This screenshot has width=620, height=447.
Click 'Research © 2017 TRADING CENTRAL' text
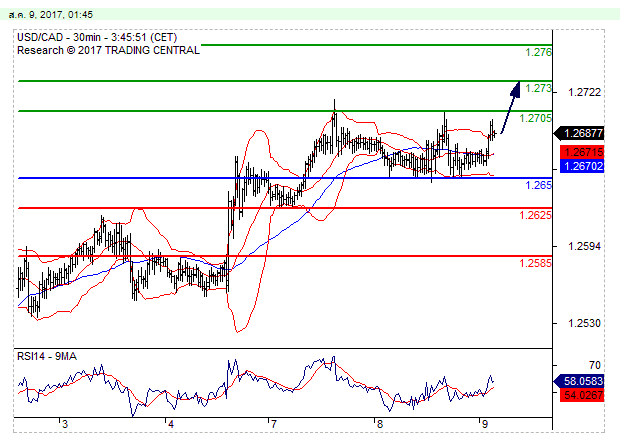[108, 50]
